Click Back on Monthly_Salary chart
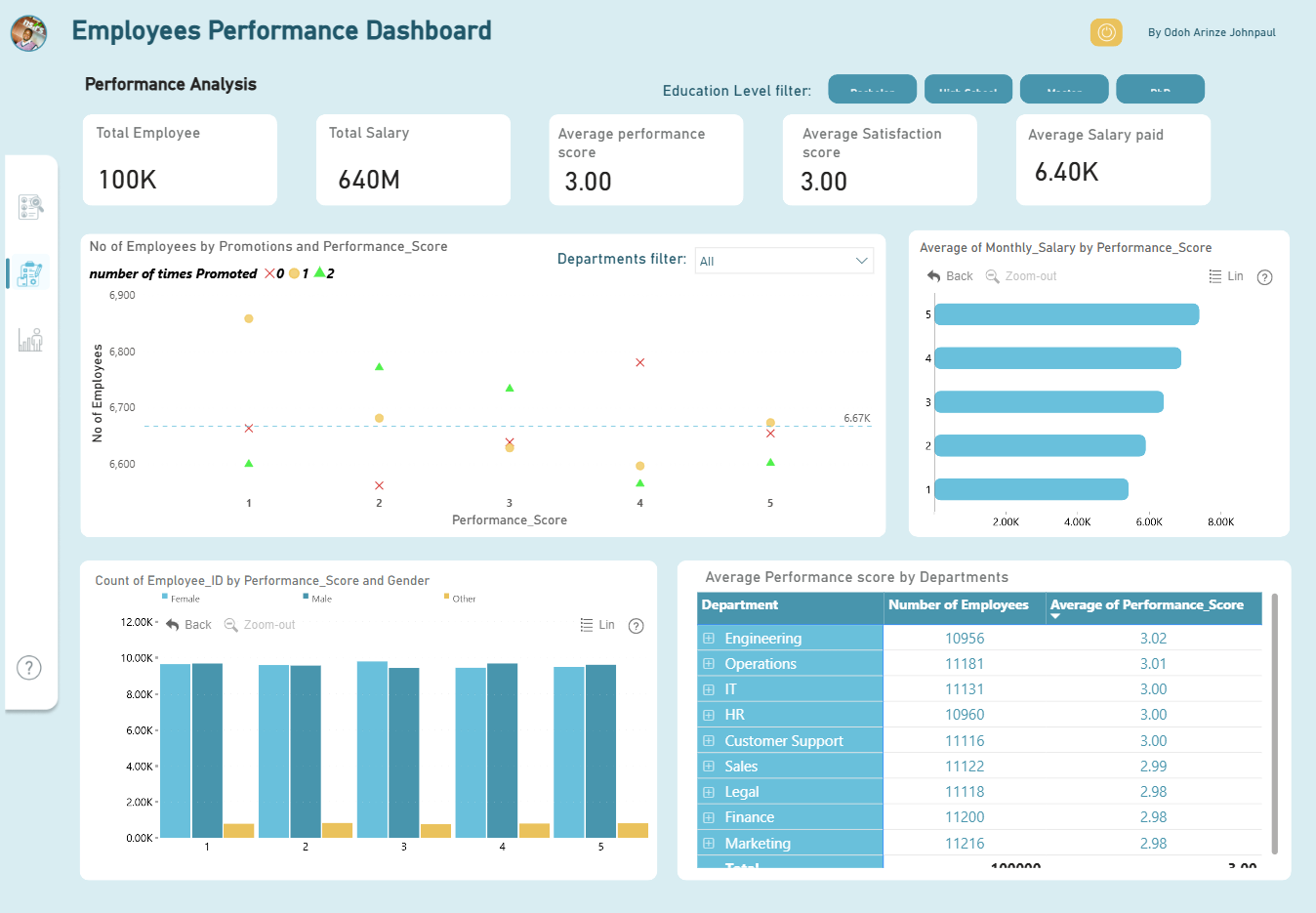 pos(950,276)
